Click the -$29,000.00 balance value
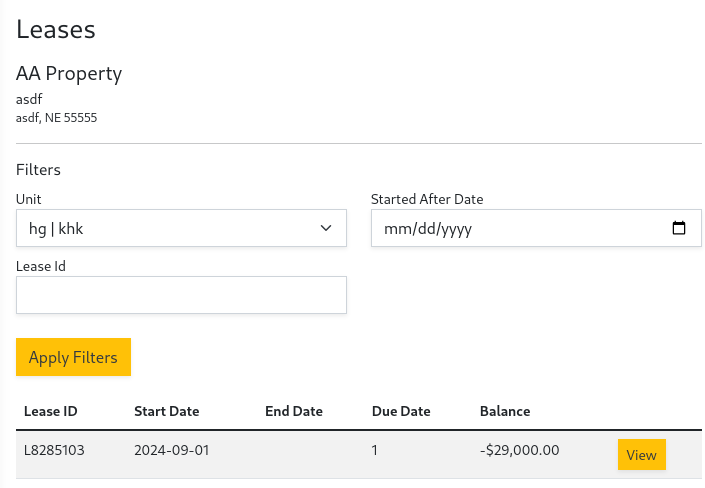The image size is (705, 488). click(x=519, y=451)
